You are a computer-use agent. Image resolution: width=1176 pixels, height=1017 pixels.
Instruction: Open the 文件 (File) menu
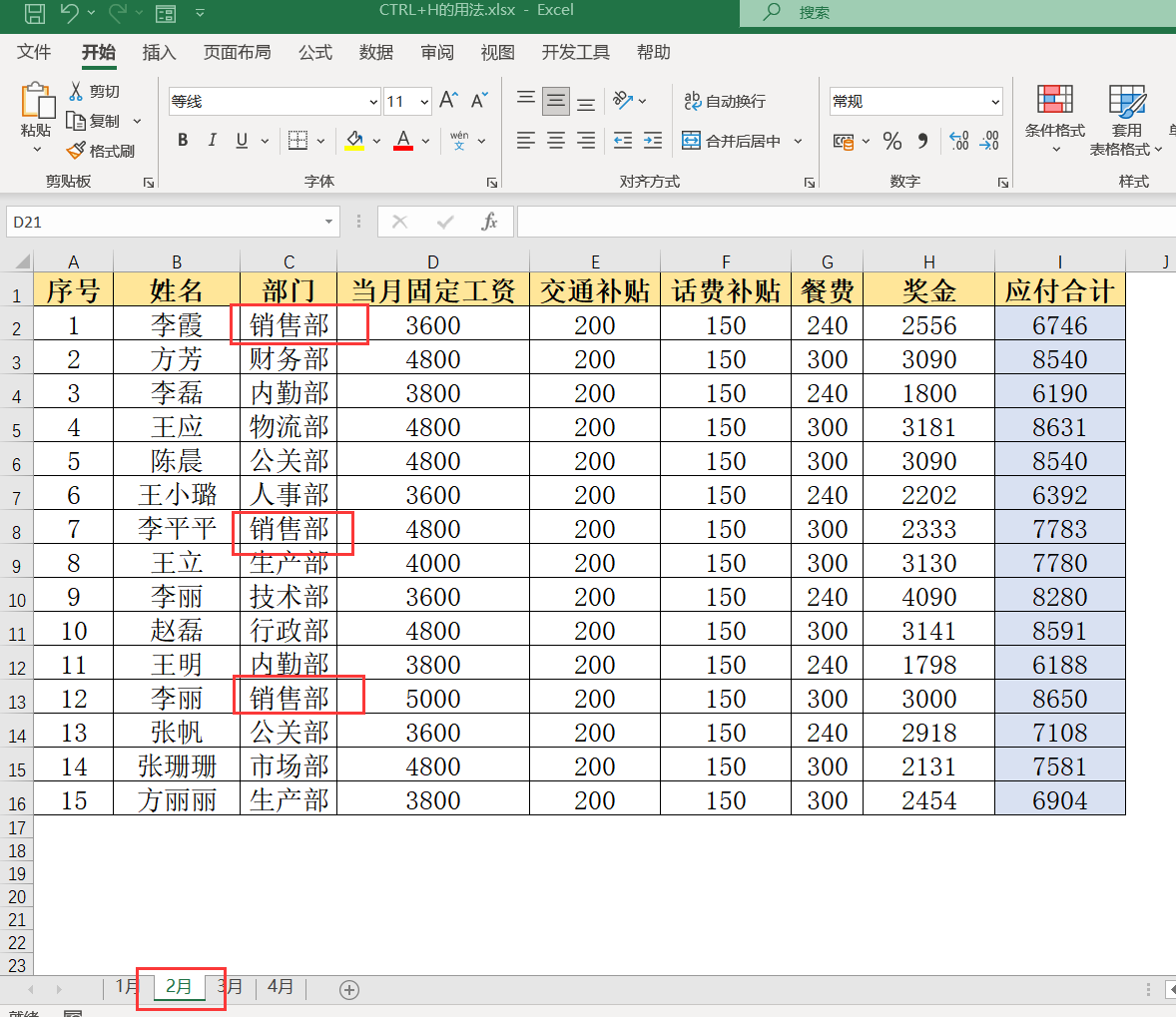tap(34, 52)
